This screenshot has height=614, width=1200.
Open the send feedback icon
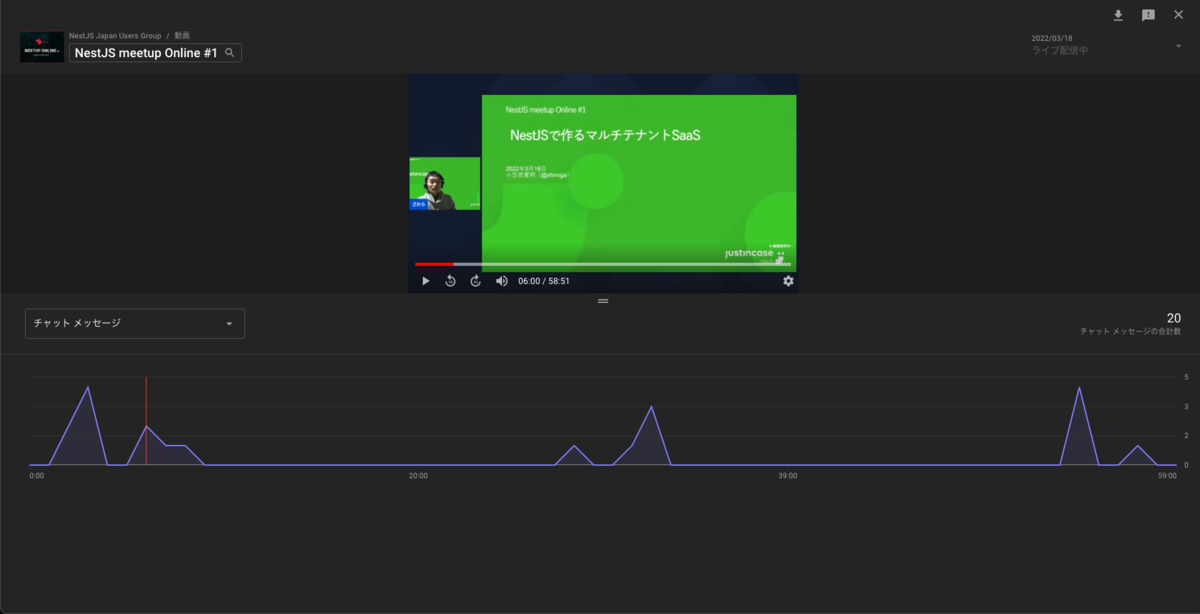(x=1148, y=15)
